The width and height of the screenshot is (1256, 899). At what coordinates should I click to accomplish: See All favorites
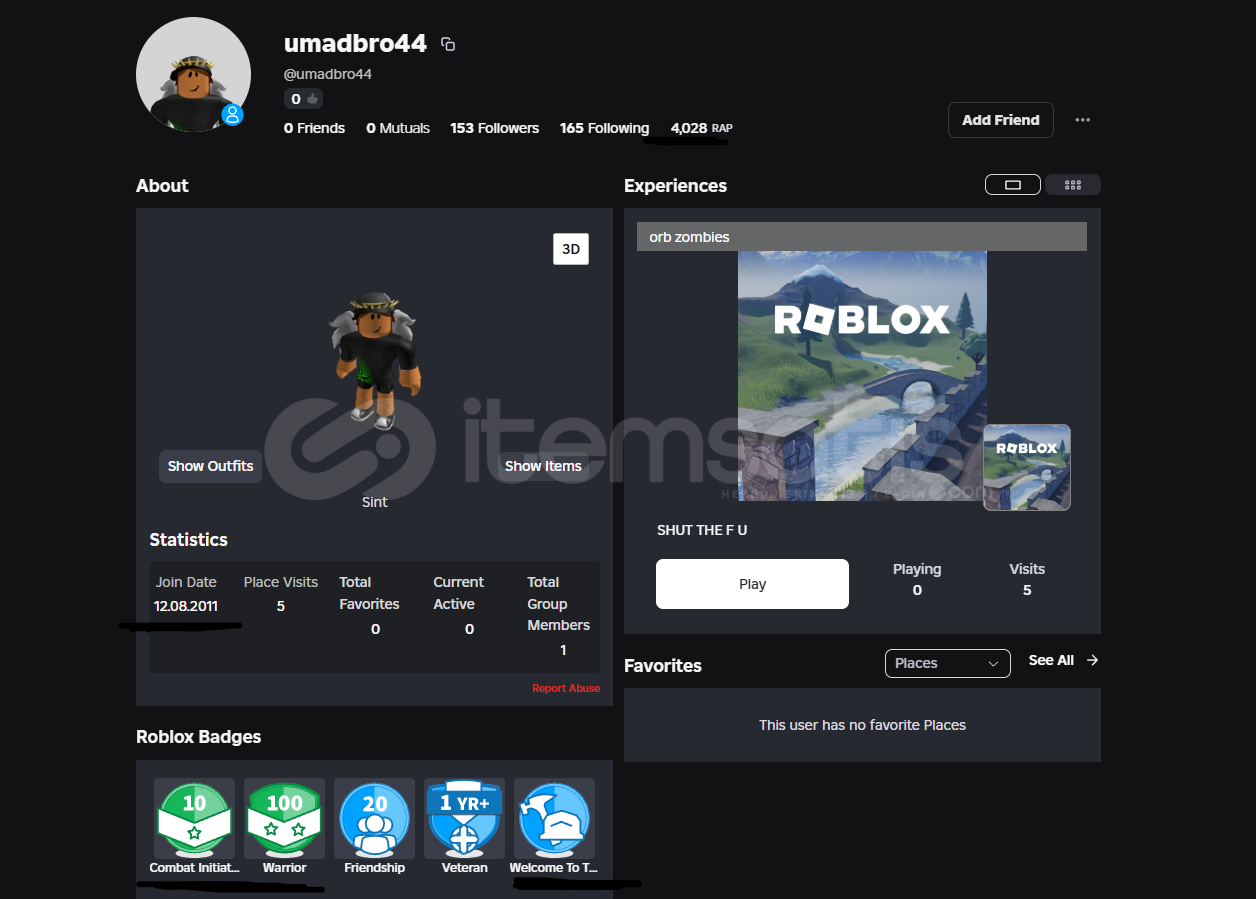(x=1051, y=660)
